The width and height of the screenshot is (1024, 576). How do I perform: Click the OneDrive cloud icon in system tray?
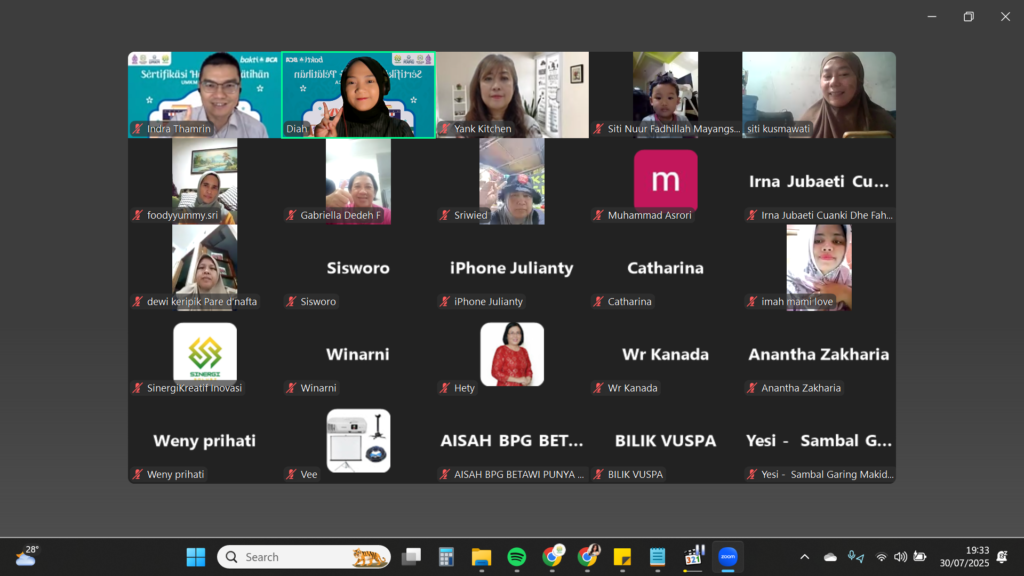pyautogui.click(x=830, y=557)
